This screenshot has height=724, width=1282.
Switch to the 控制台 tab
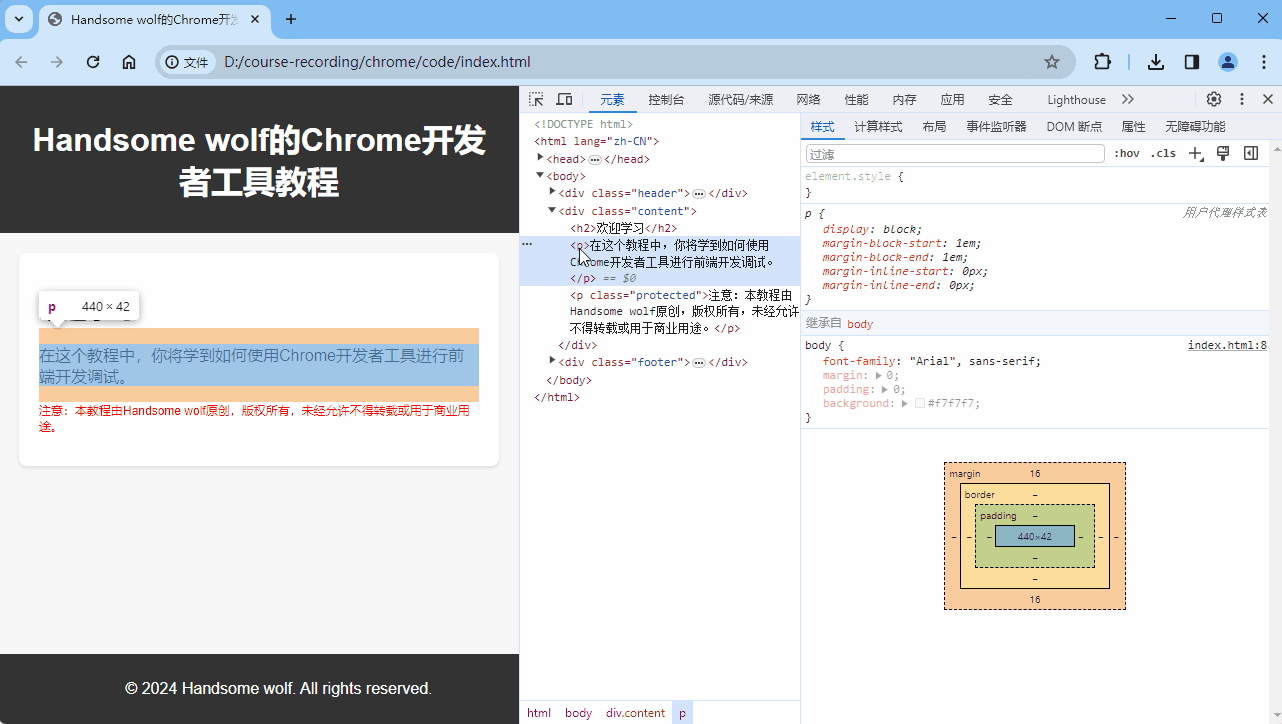pyautogui.click(x=666, y=99)
